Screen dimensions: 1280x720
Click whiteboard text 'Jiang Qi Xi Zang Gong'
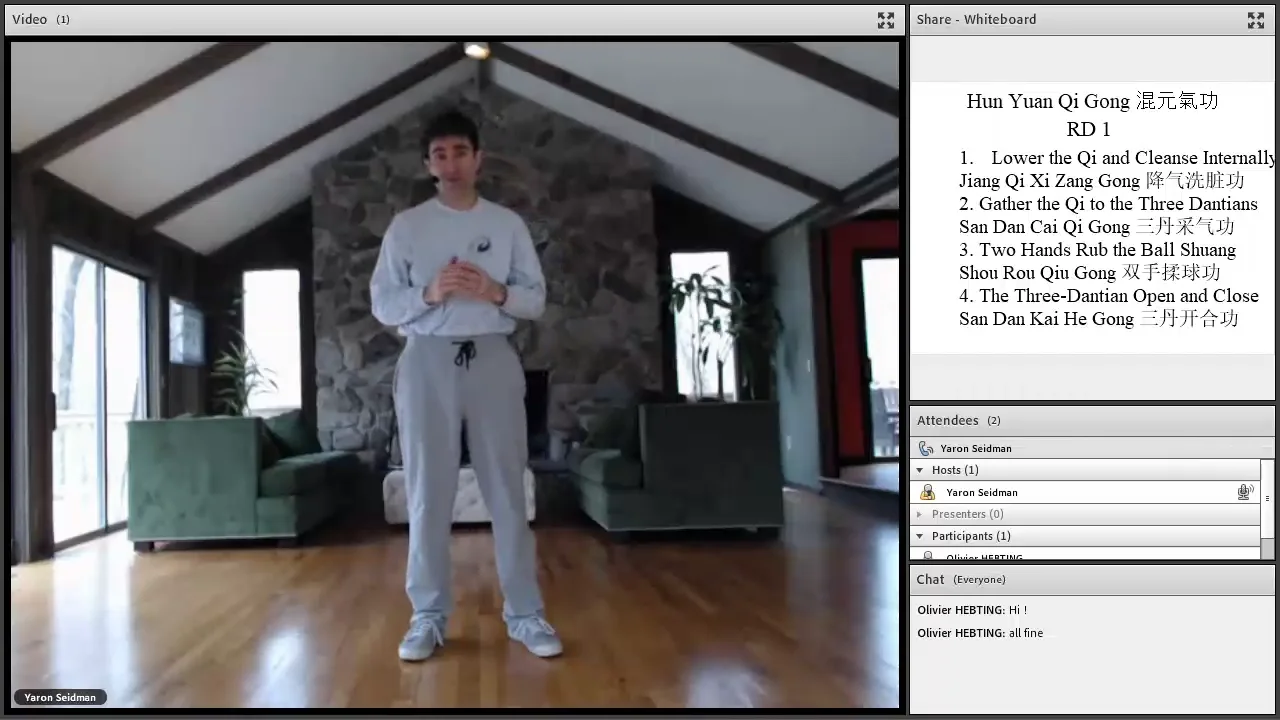point(1049,181)
